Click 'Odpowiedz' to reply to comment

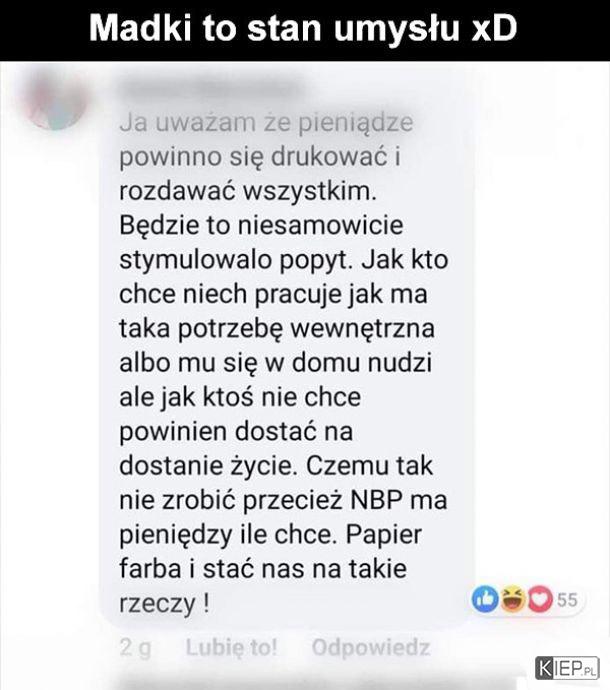tap(371, 647)
